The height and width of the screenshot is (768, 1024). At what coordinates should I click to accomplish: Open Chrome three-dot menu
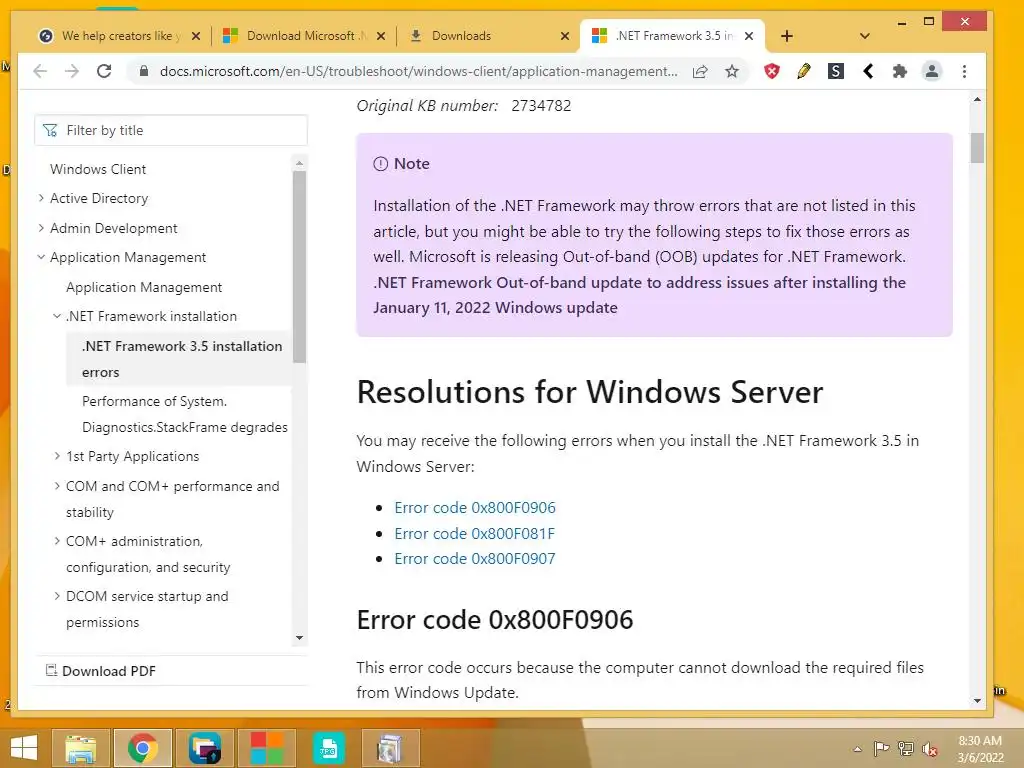click(965, 71)
